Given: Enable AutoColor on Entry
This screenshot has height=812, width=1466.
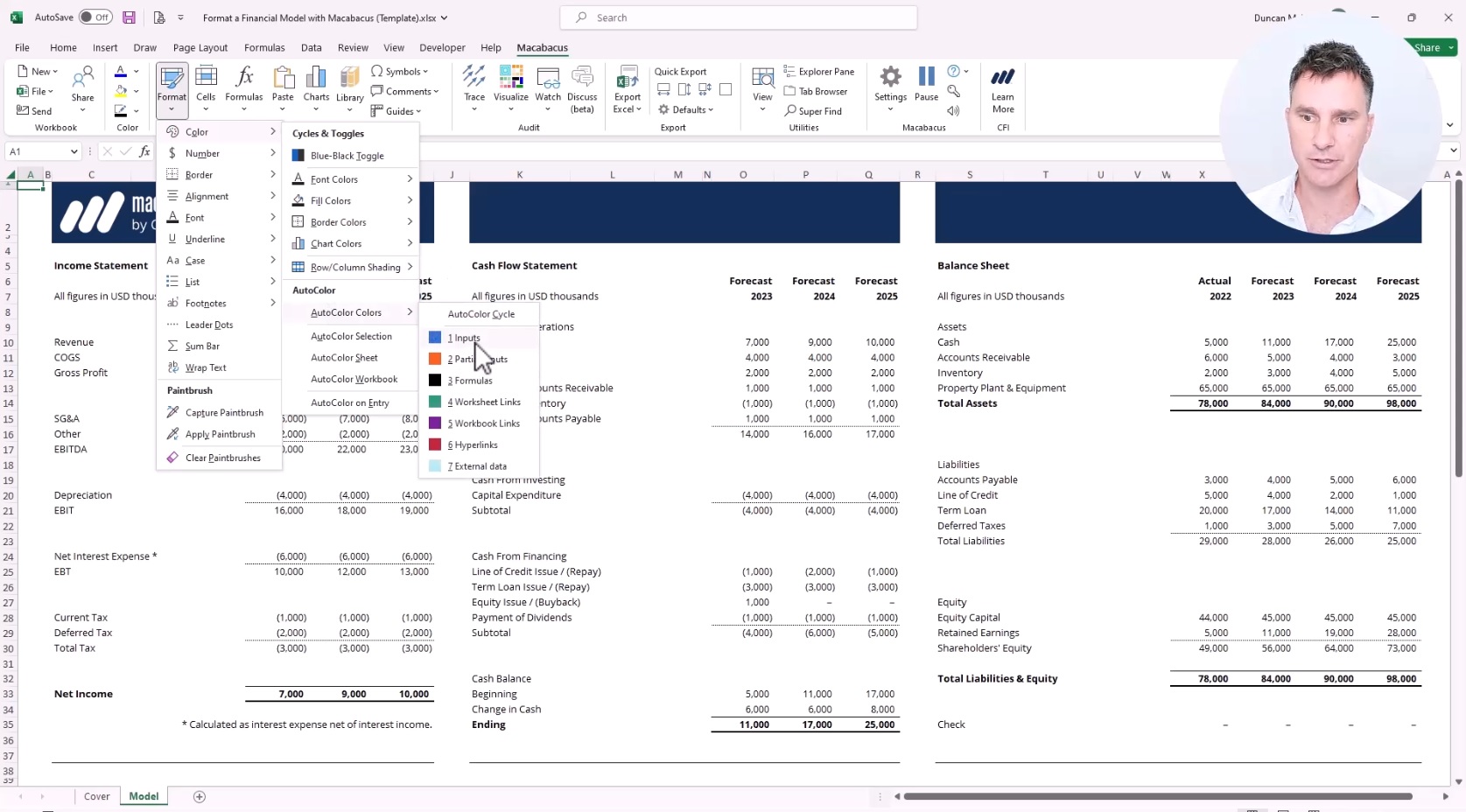Looking at the screenshot, I should (349, 402).
